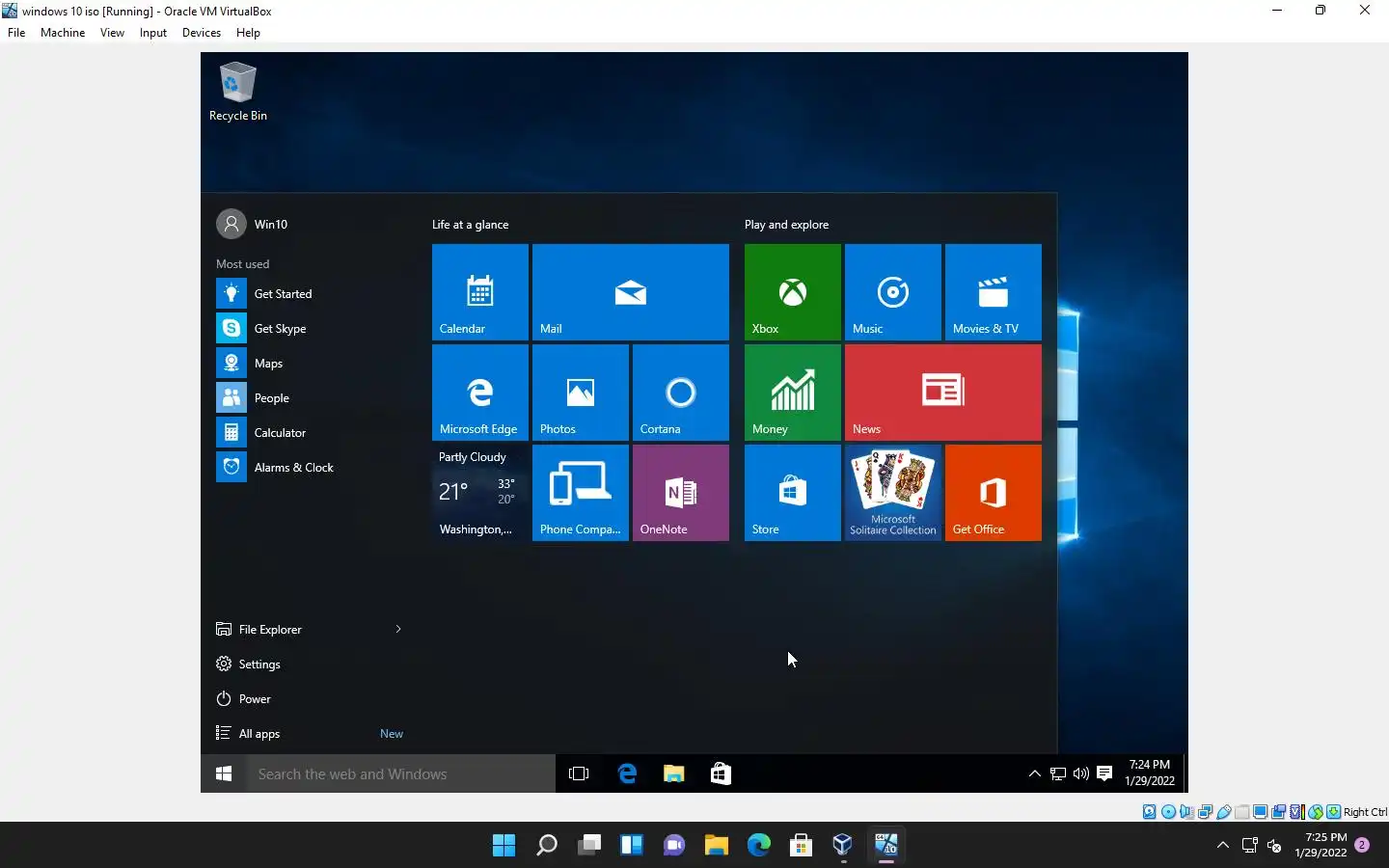The image size is (1389, 868).
Task: Click the guest Windows 10 Start button
Action: click(x=224, y=773)
